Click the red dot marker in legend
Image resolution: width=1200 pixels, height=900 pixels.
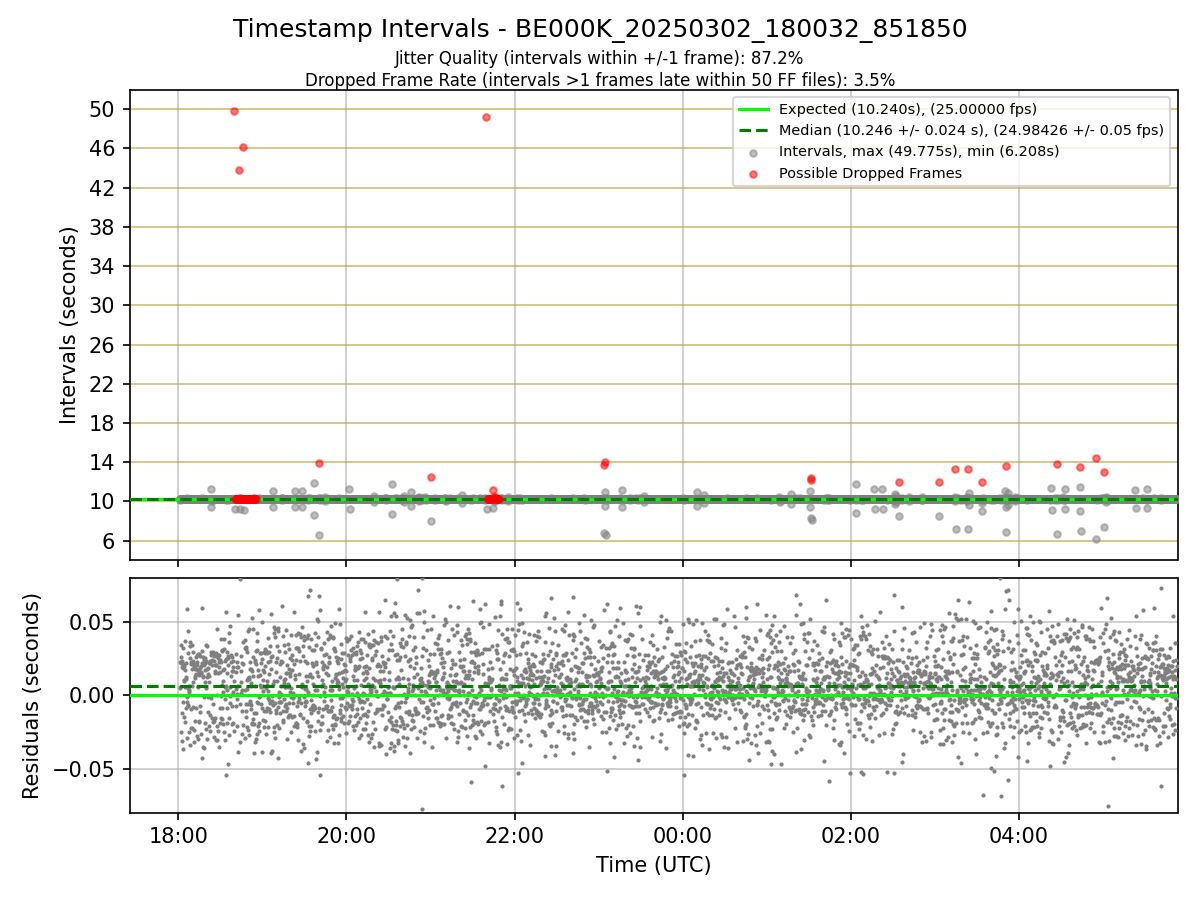click(753, 174)
